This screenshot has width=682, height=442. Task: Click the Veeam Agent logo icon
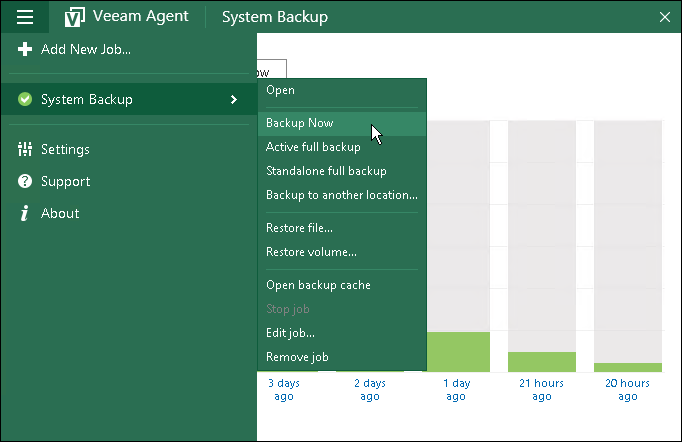pyautogui.click(x=74, y=17)
